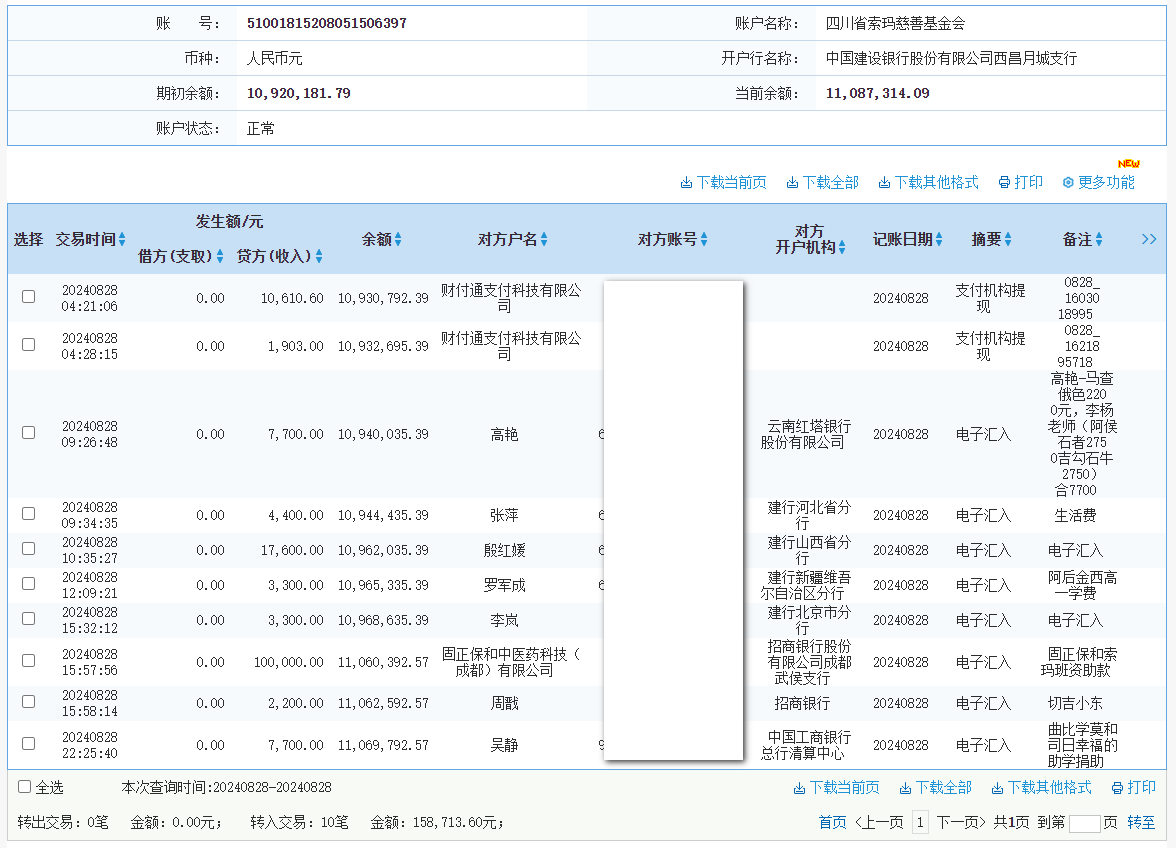This screenshot has height=848, width=1176.
Task: Click the bottom 下载其他格式 download icon
Action: tap(997, 788)
